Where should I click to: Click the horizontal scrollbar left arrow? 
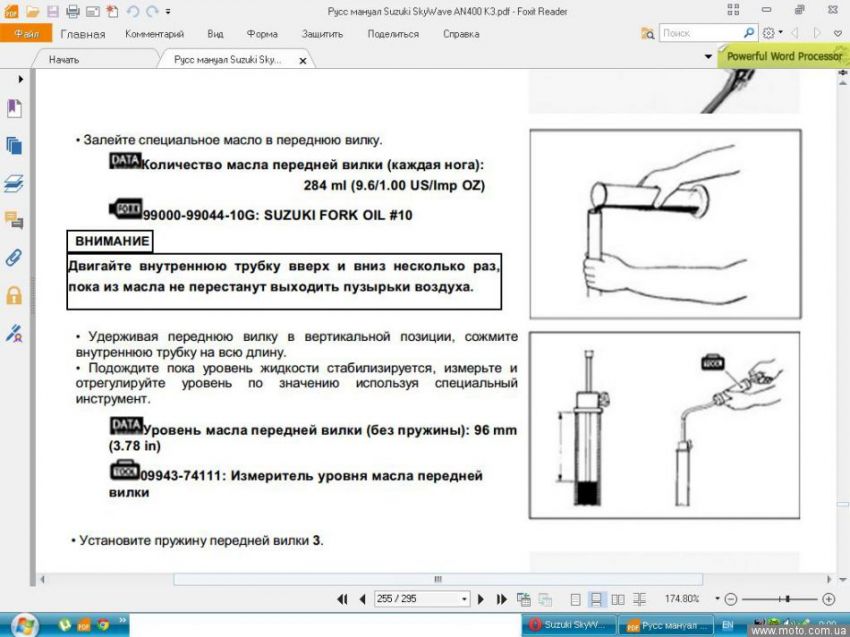coord(42,579)
